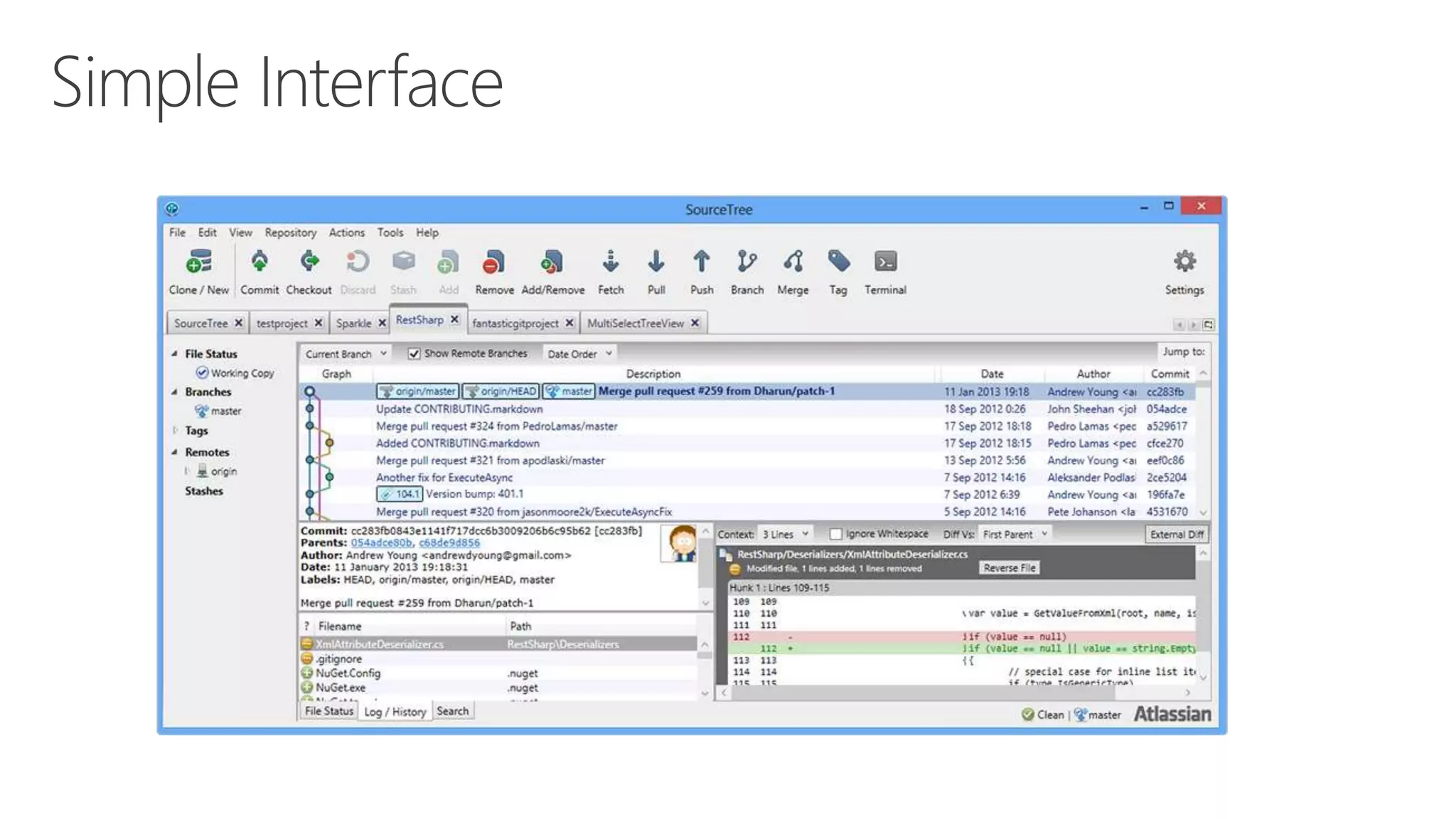
Task: Open the Repository menu
Action: 290,232
